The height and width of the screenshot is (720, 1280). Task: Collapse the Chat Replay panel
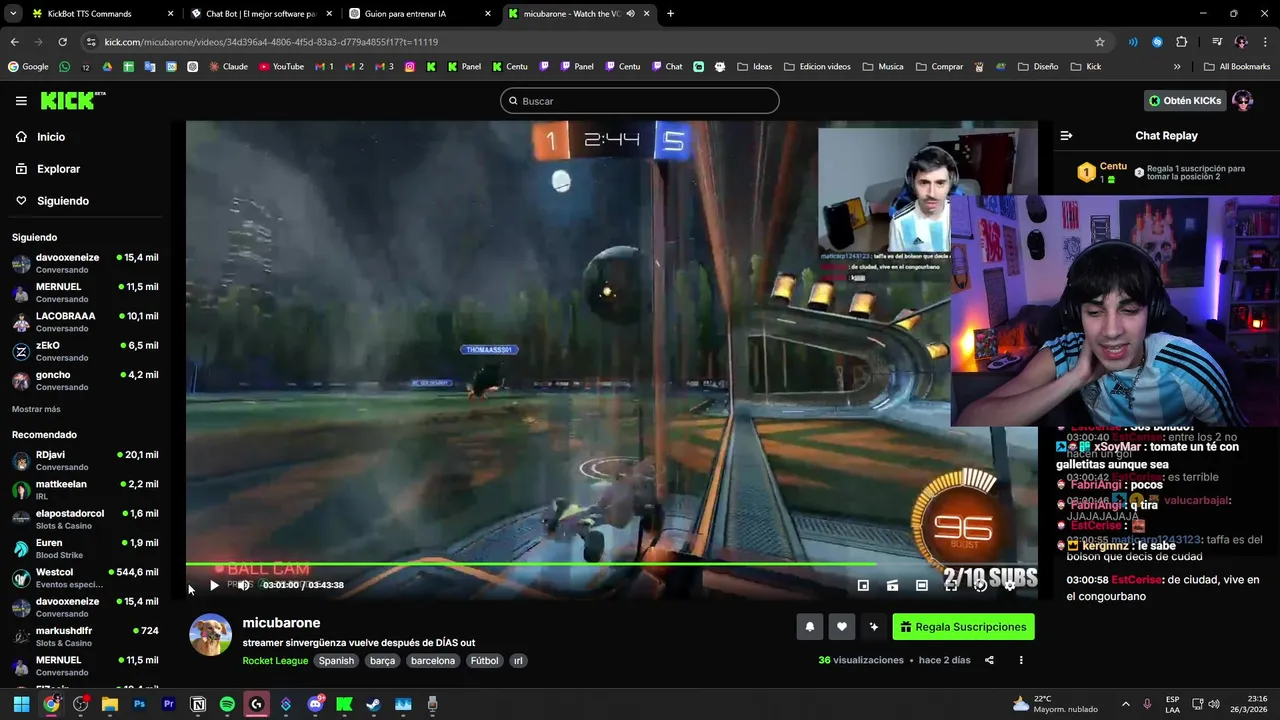1066,135
